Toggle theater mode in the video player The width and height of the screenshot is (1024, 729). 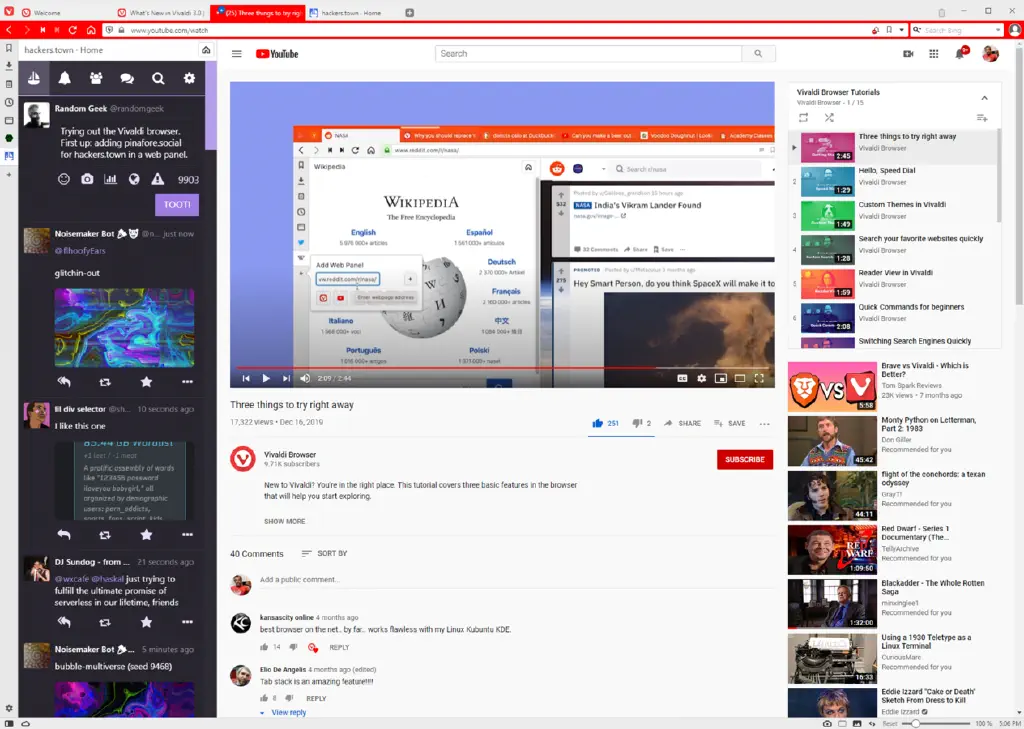[738, 378]
